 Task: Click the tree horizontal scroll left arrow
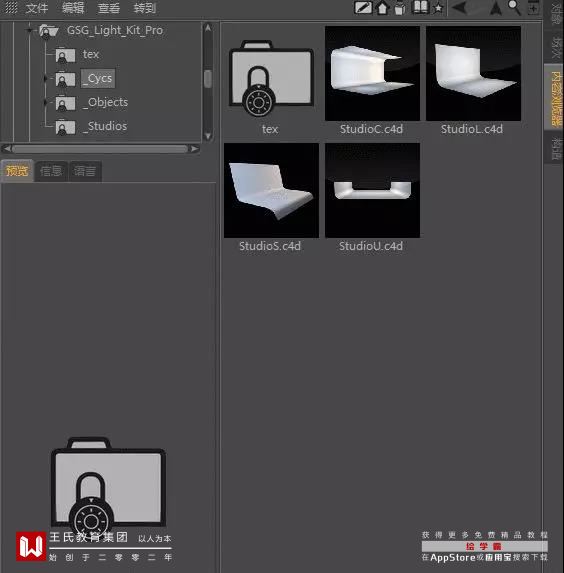[x=7, y=149]
